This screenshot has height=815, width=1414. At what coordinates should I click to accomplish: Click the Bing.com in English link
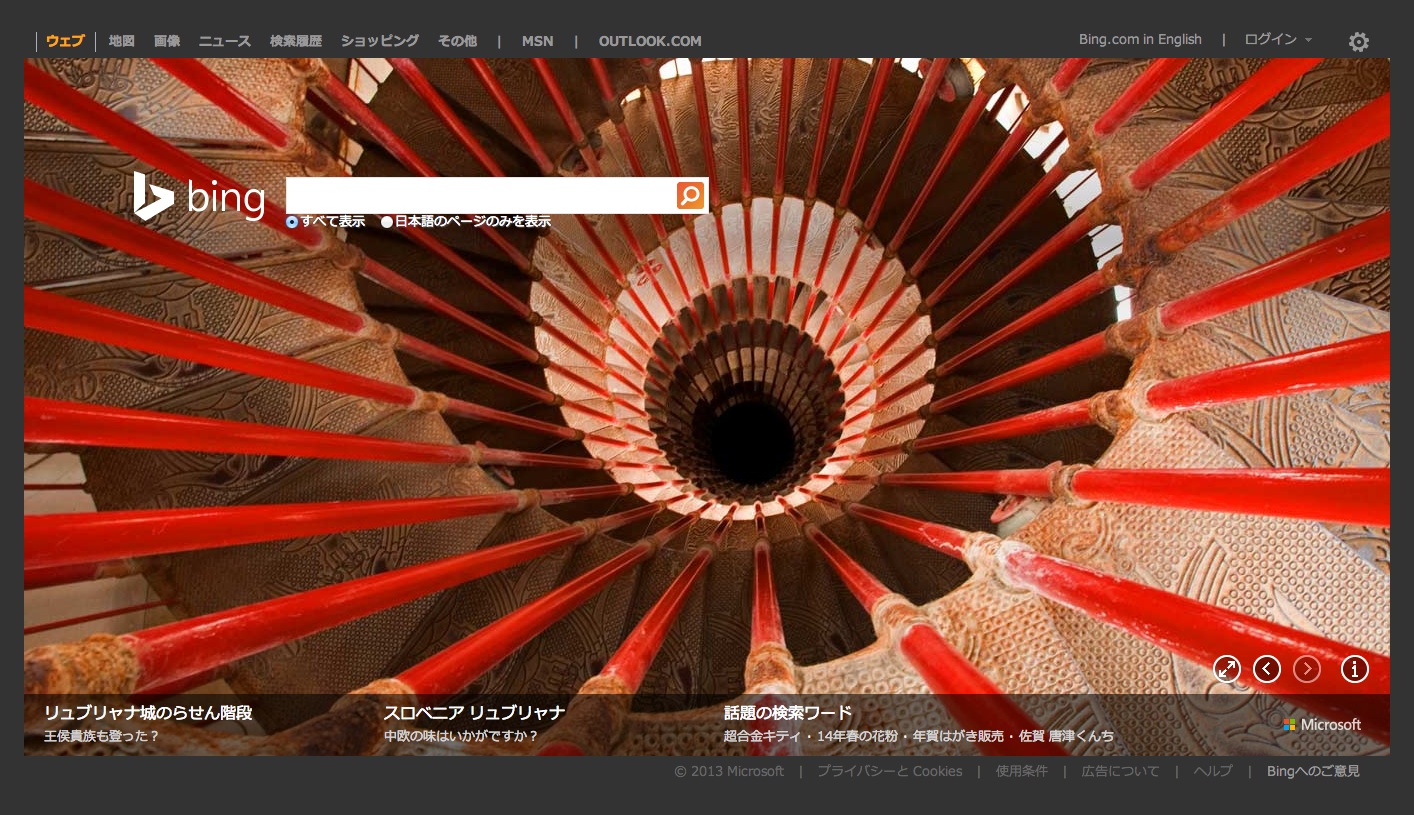(x=1140, y=40)
